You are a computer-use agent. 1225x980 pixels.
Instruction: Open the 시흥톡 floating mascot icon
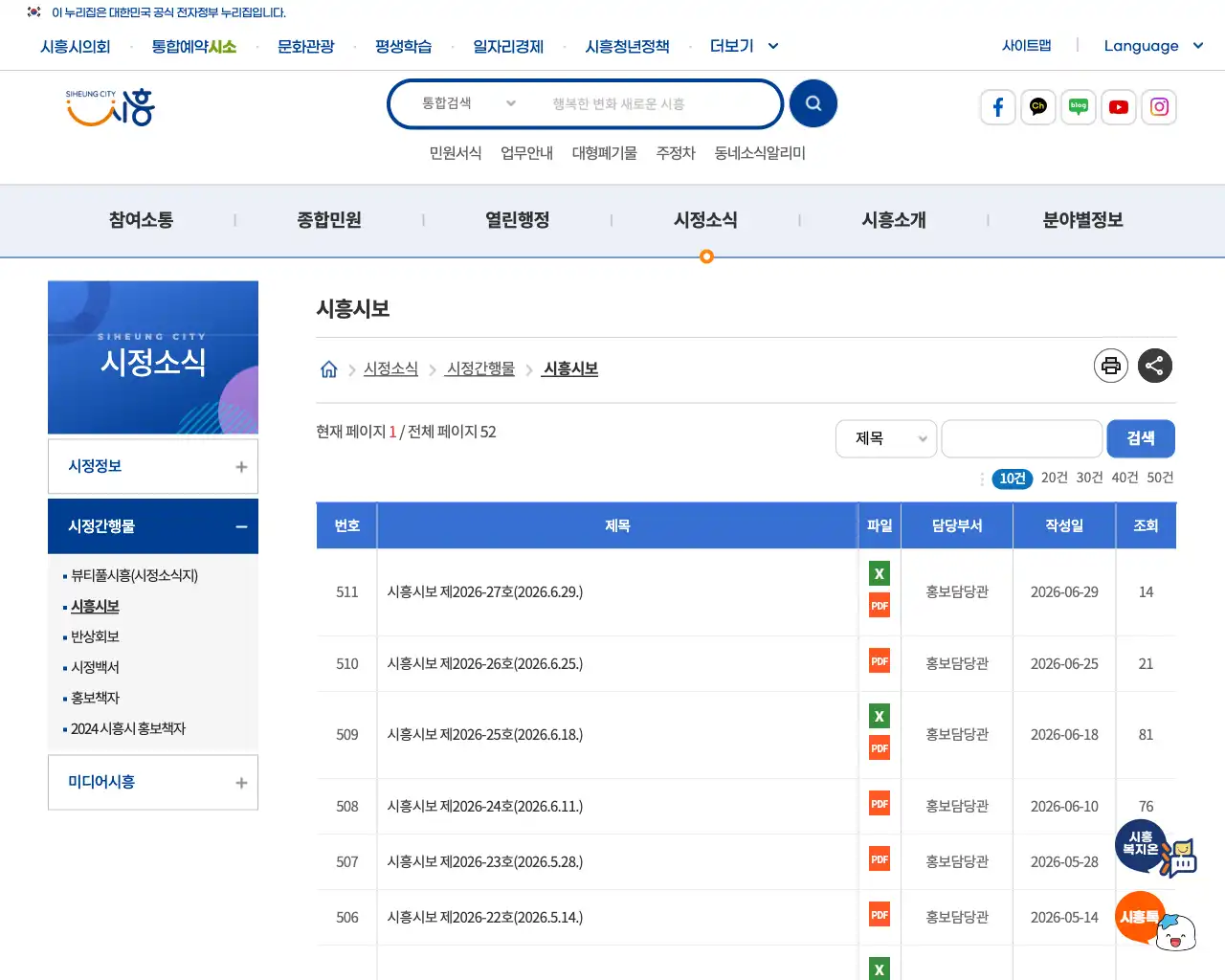[1155, 921]
